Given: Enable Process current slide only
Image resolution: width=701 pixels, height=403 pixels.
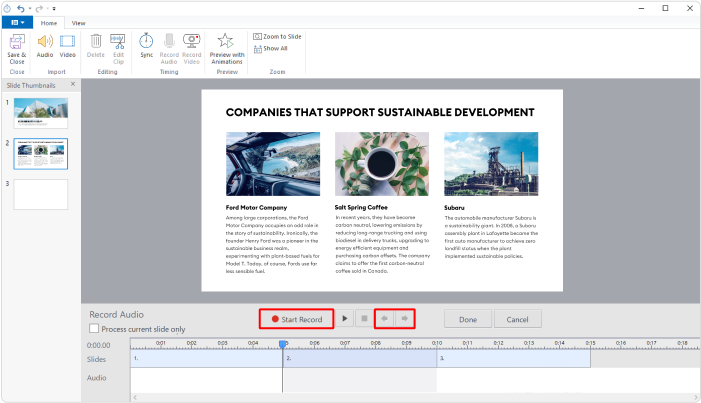Looking at the screenshot, I should pyautogui.click(x=94, y=328).
